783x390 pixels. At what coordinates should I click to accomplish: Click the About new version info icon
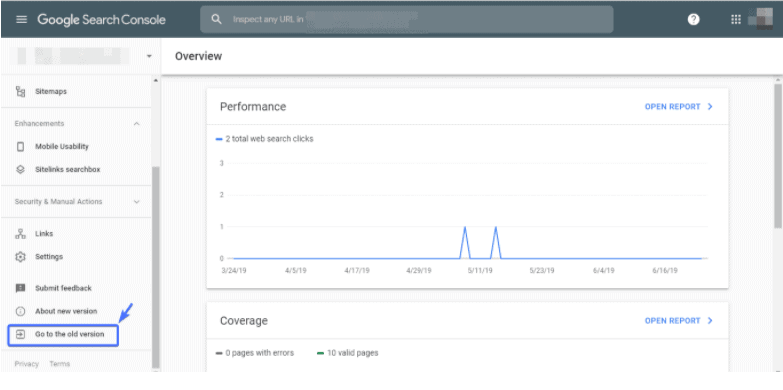[x=20, y=311]
